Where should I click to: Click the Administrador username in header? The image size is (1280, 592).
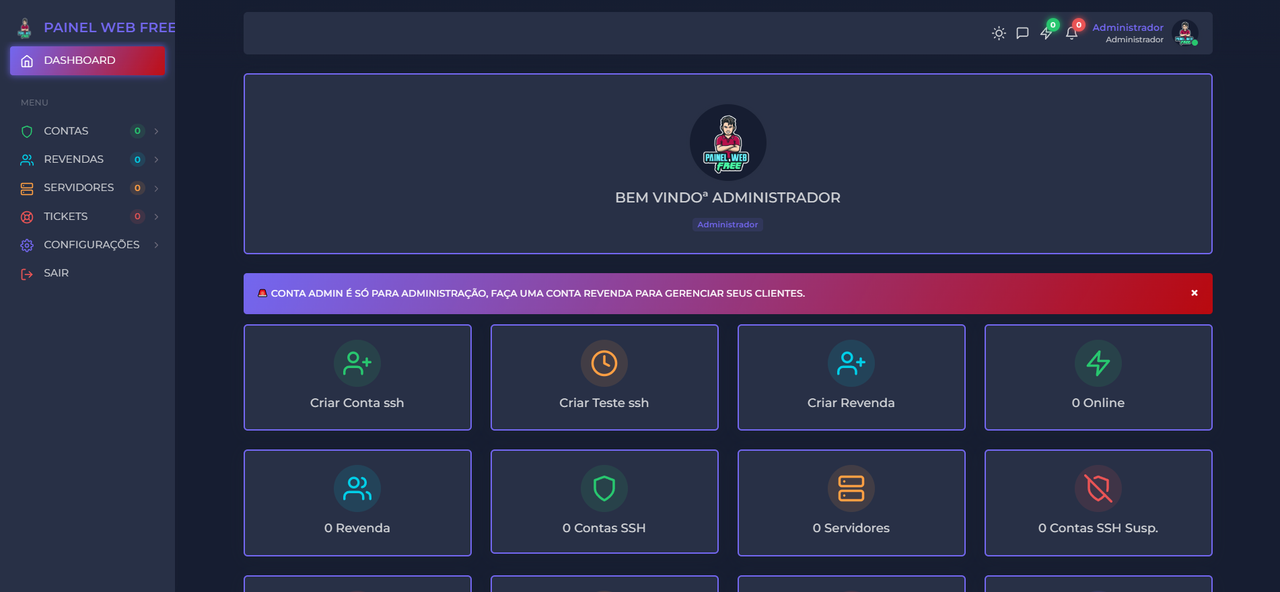(1128, 28)
